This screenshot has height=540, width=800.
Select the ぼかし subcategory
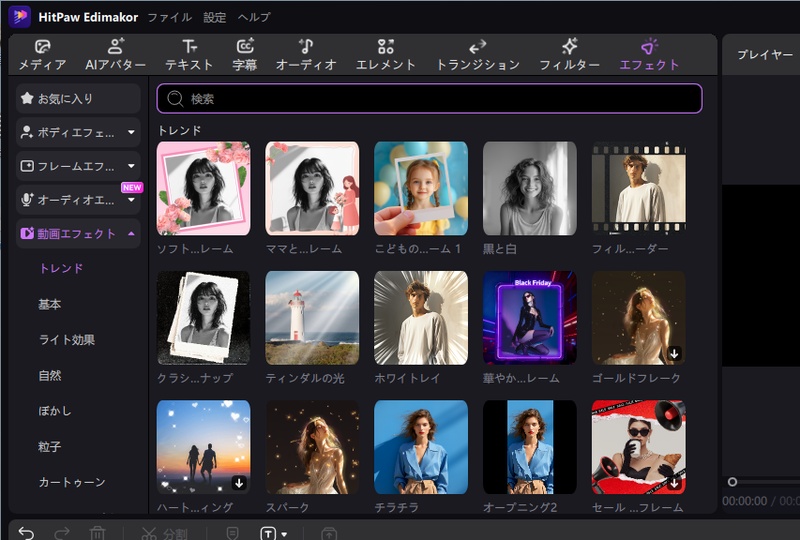[x=55, y=411]
